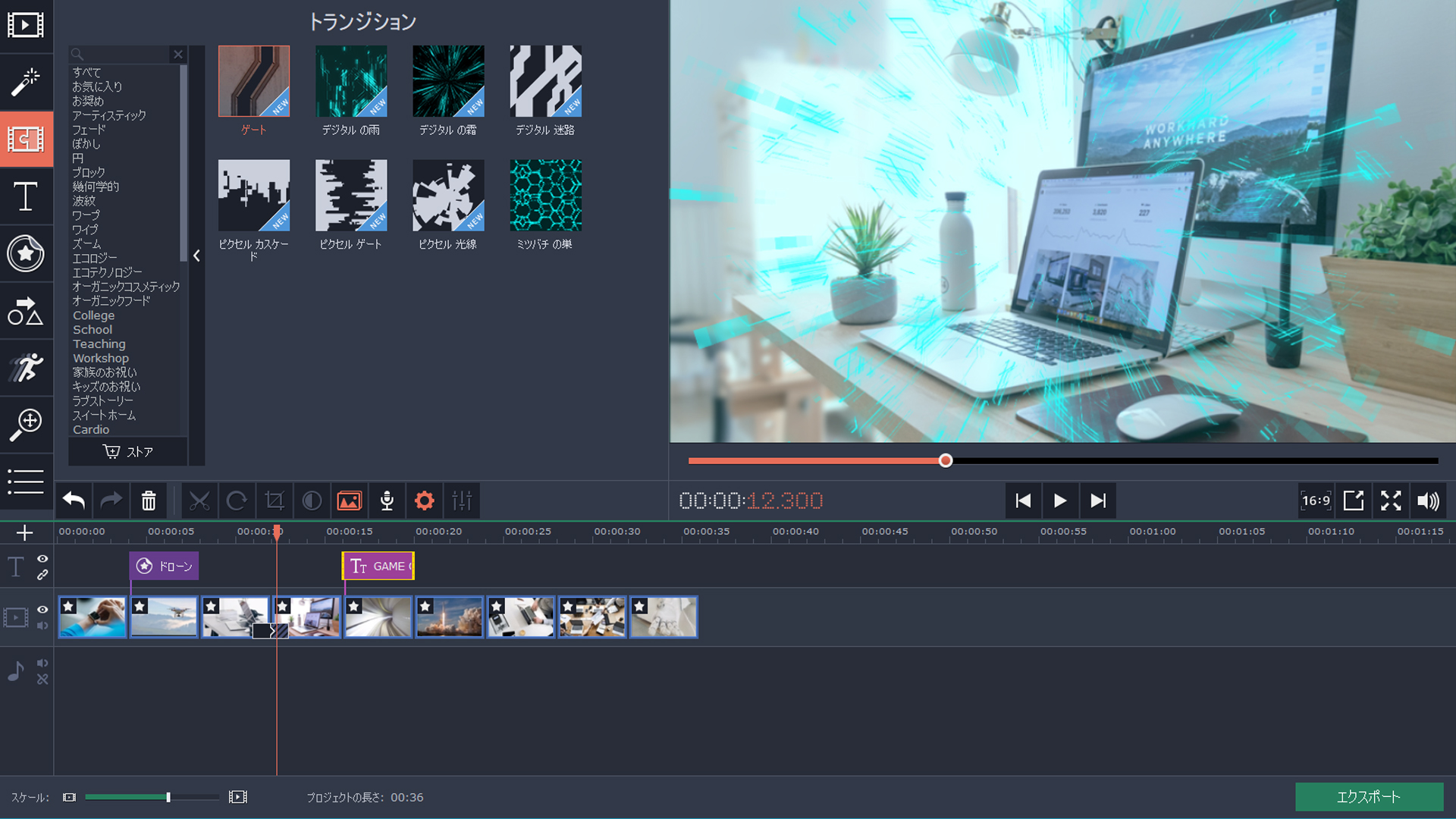Mute the audio track
The width and height of the screenshot is (1456, 819).
pos(42,663)
